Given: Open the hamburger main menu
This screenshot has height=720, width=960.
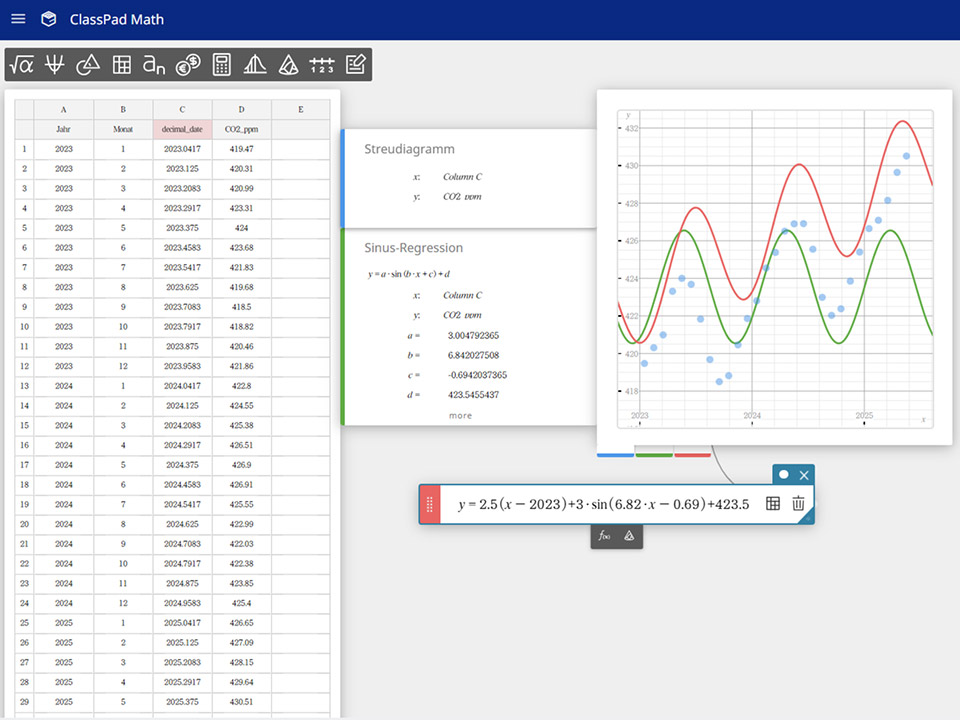Looking at the screenshot, I should click(18, 19).
